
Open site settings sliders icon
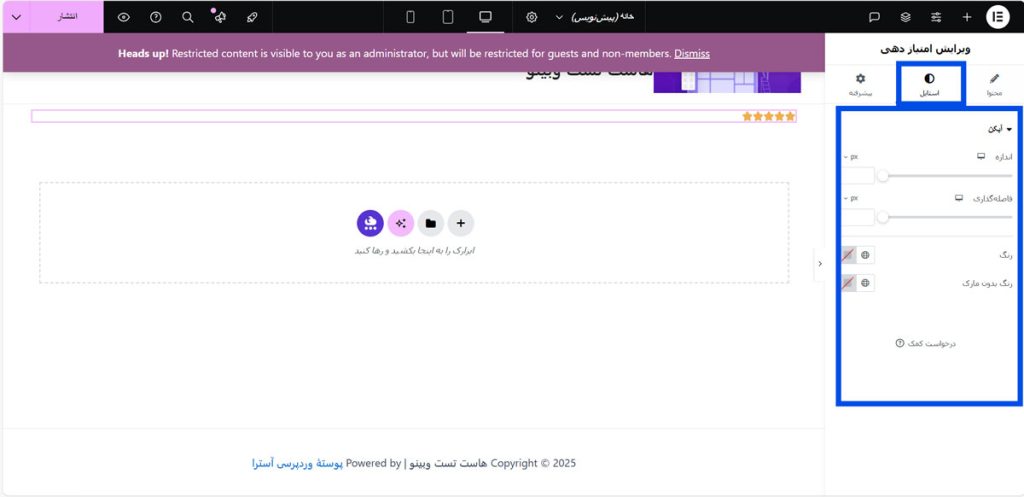click(x=936, y=17)
